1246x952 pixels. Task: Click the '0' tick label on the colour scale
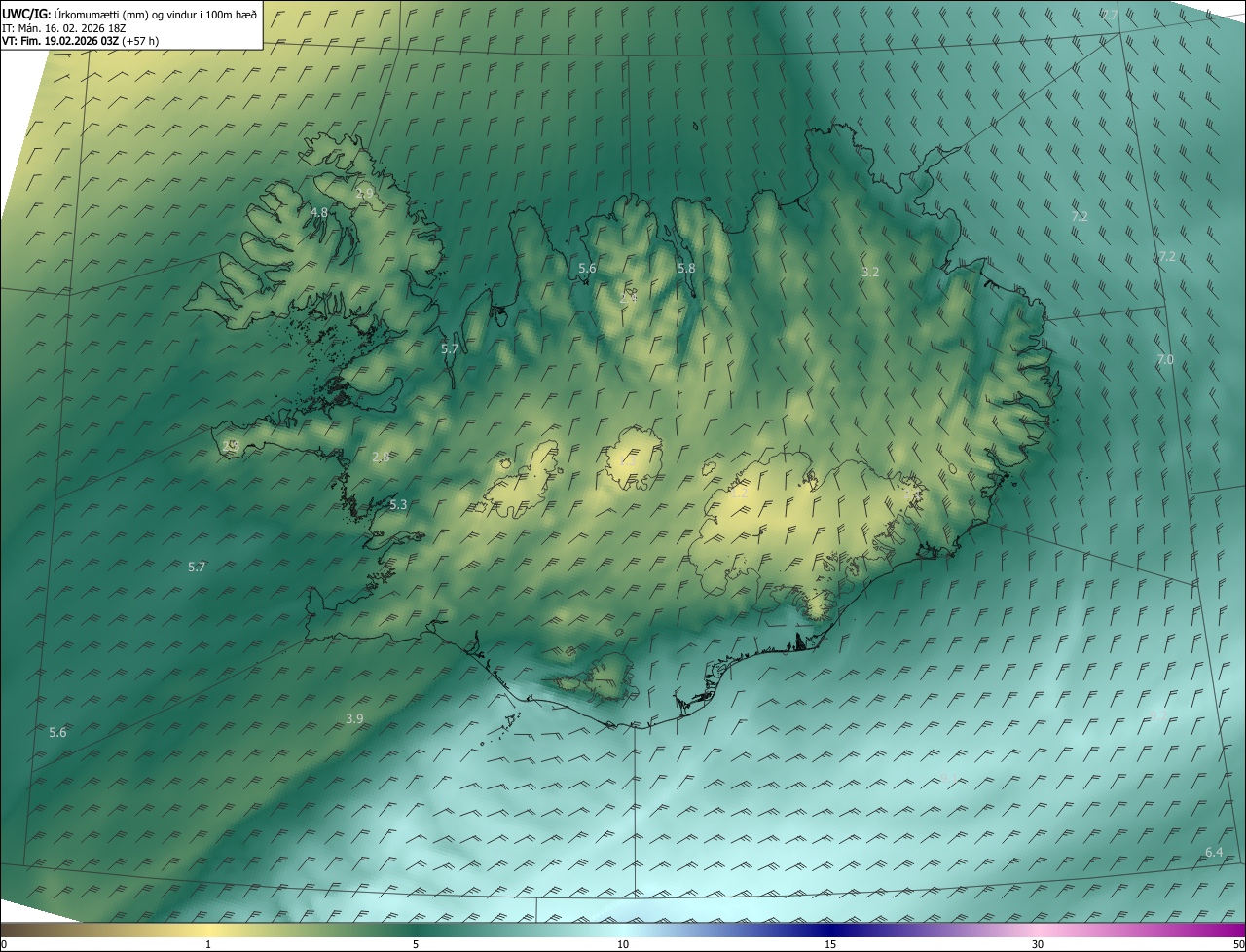pyautogui.click(x=3, y=944)
